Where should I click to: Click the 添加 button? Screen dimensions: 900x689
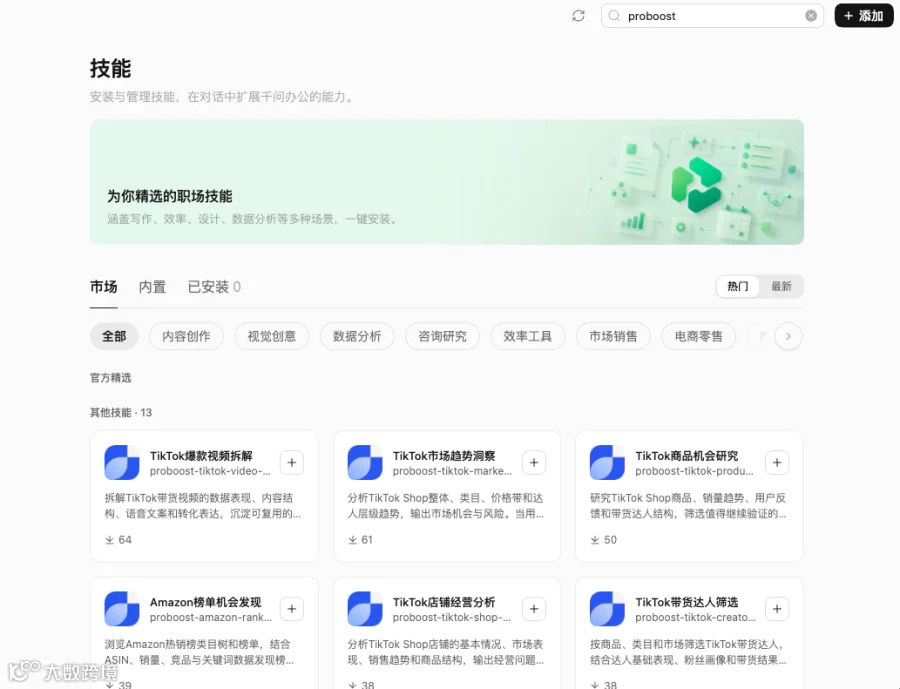(864, 16)
